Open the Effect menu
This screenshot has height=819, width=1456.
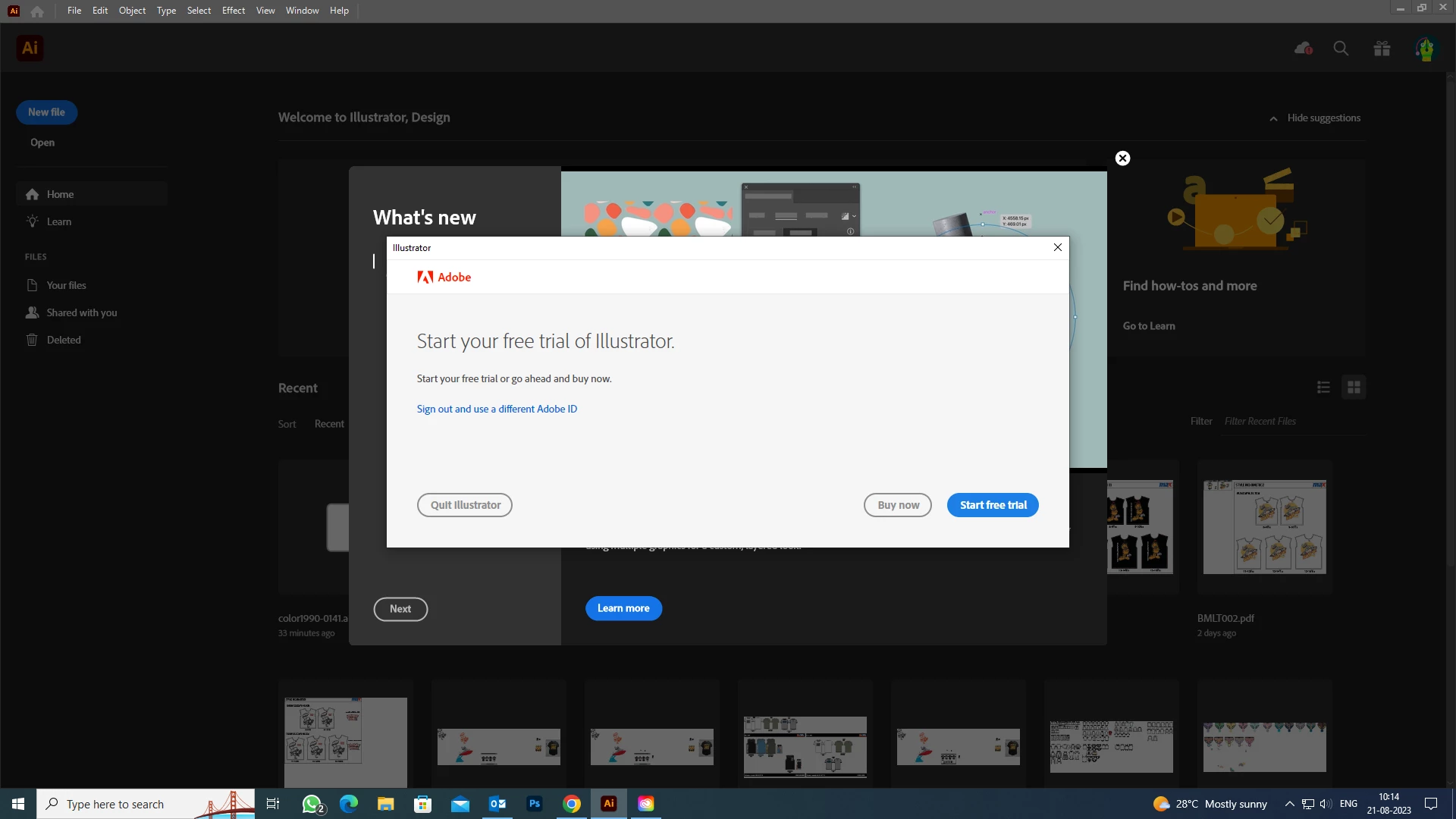click(x=233, y=11)
